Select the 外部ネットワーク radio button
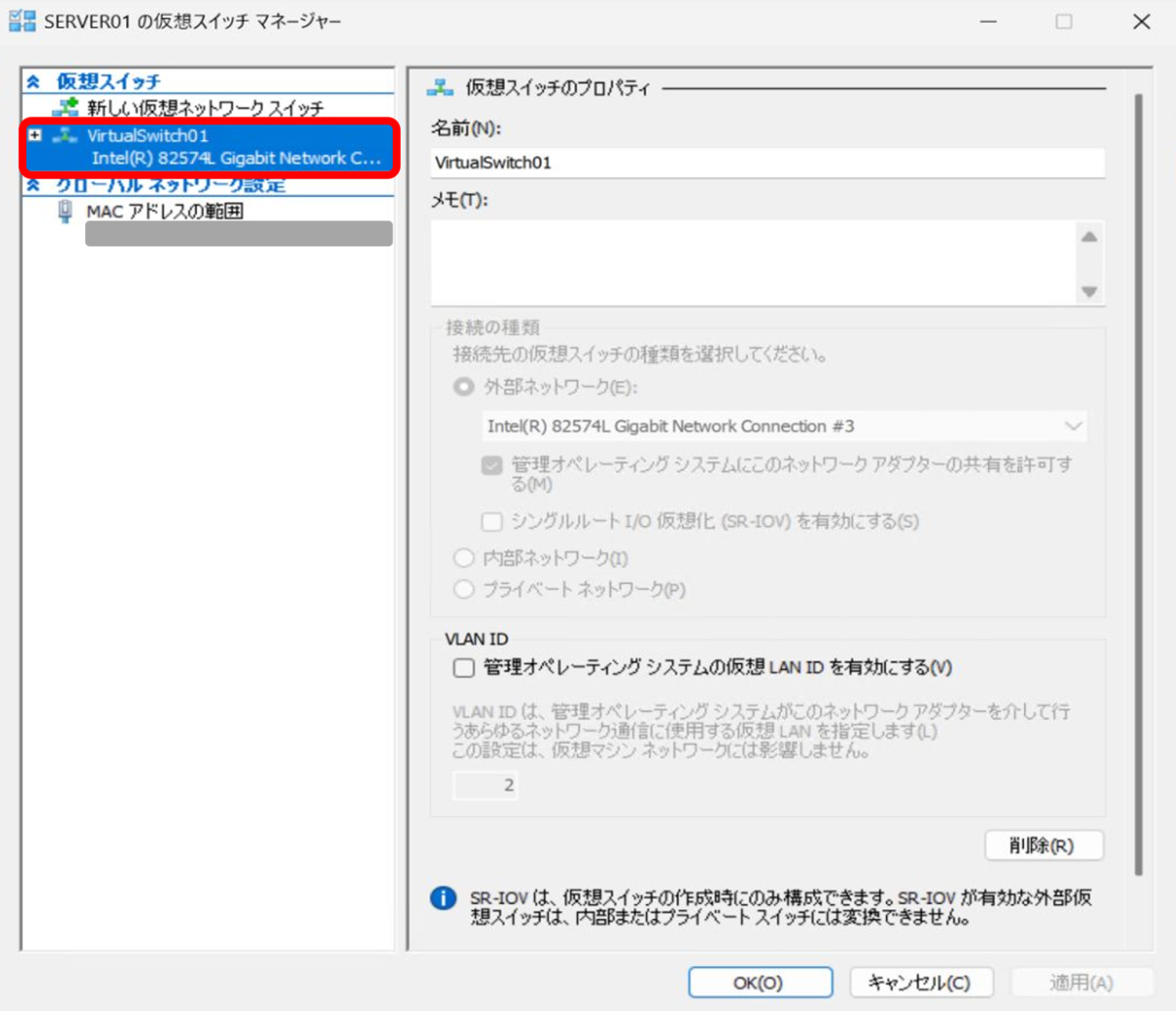Image resolution: width=1176 pixels, height=1011 pixels. click(464, 387)
